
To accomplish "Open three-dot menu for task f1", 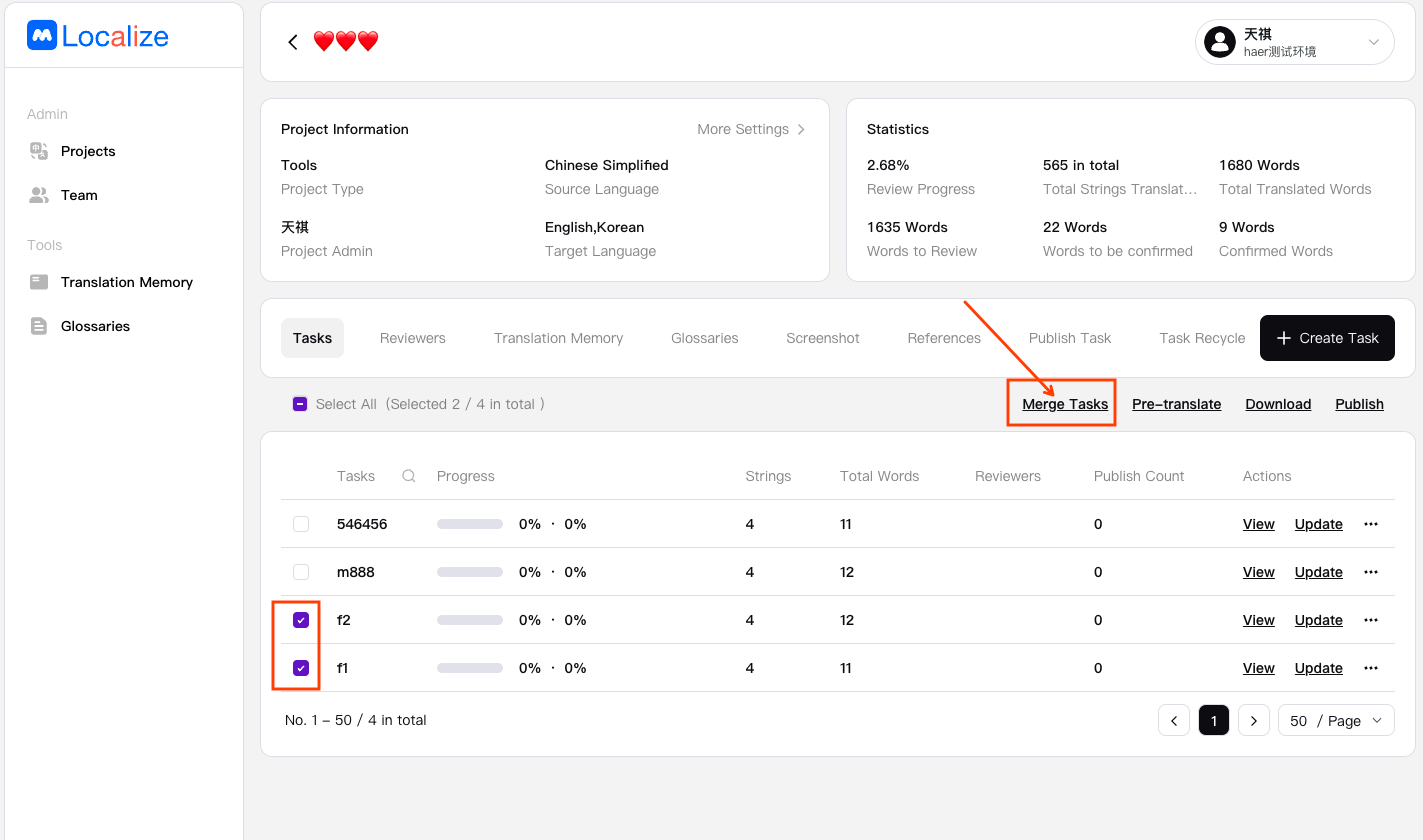I will click(x=1371, y=668).
